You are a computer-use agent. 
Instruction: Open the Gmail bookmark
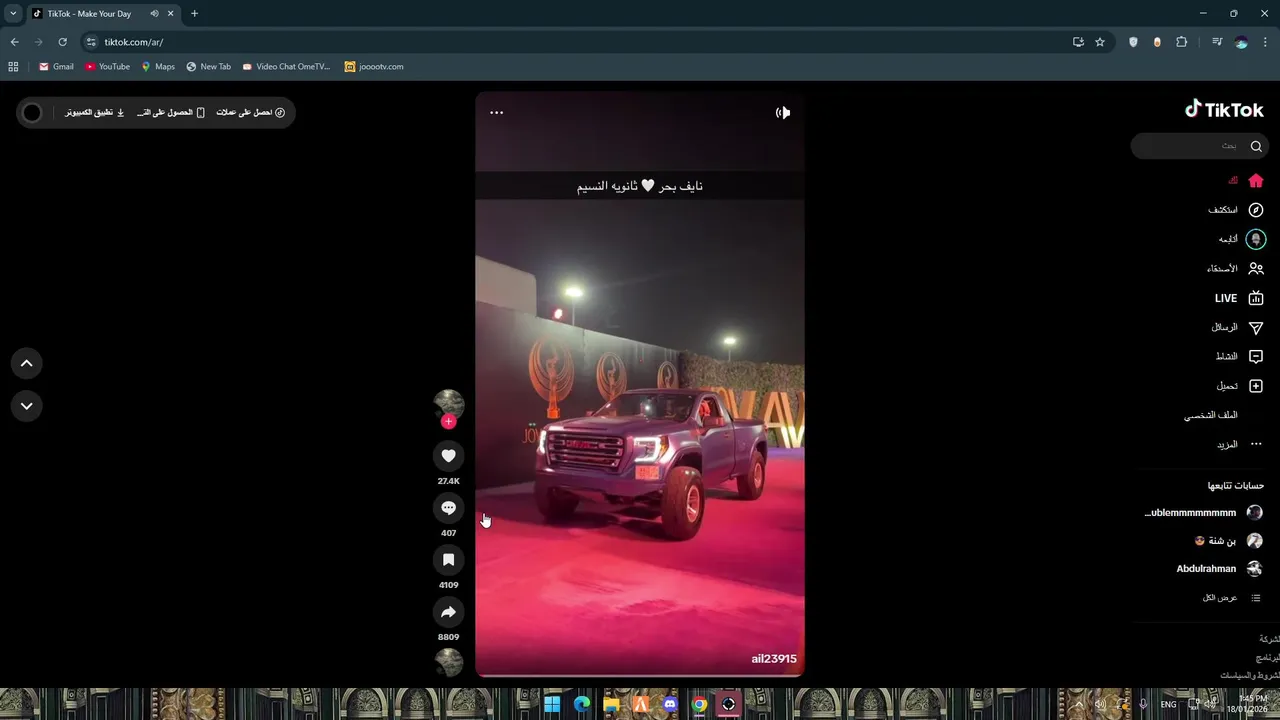(x=56, y=67)
